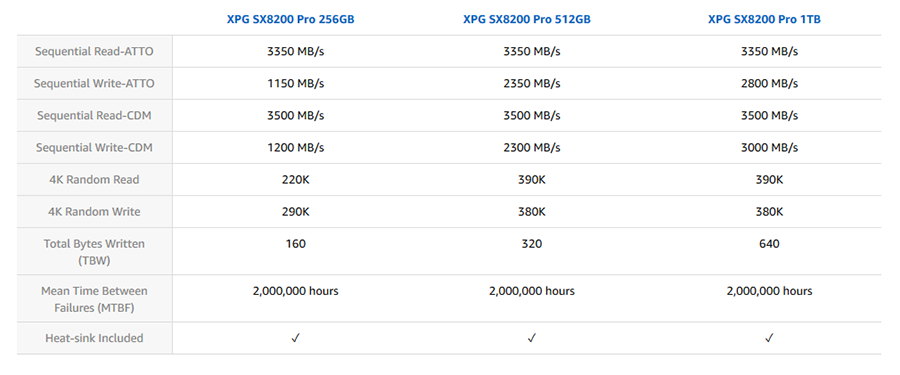The width and height of the screenshot is (900, 375).
Task: Click the 3350 MB/s Read-ATTO value for 1TB
Action: [769, 51]
